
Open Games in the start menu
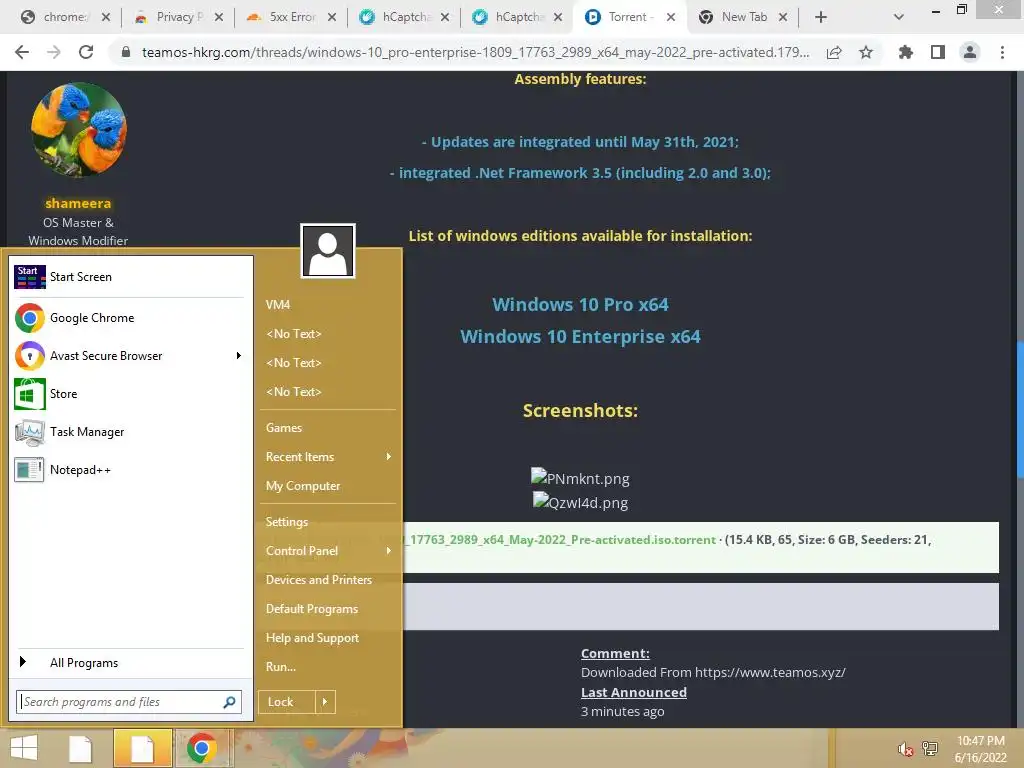click(x=283, y=428)
